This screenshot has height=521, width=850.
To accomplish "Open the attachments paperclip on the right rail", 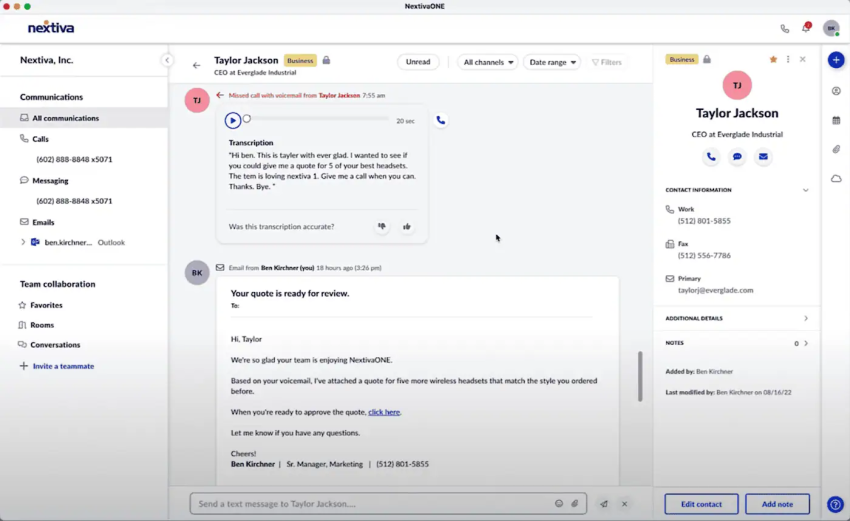I will pos(836,149).
